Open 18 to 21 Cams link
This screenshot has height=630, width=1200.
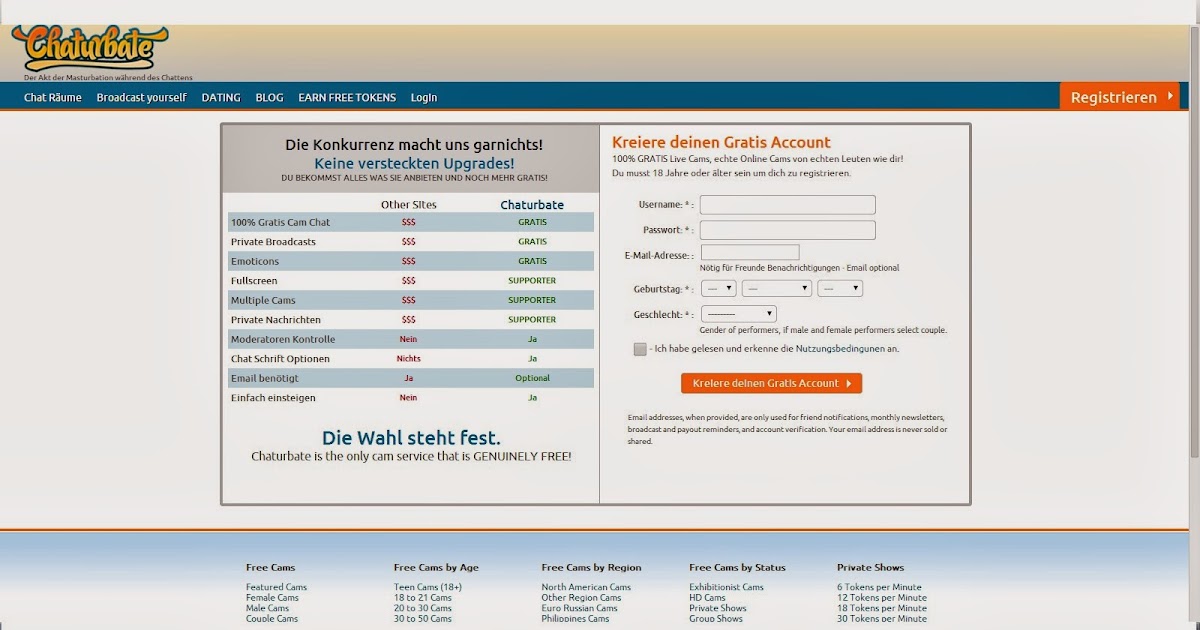[x=423, y=598]
